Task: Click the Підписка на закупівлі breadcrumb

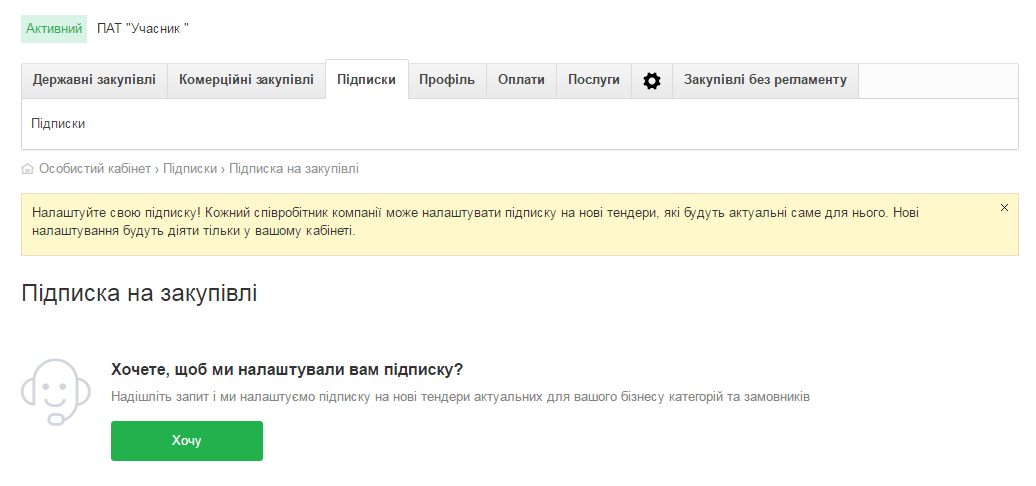Action: coord(294,169)
